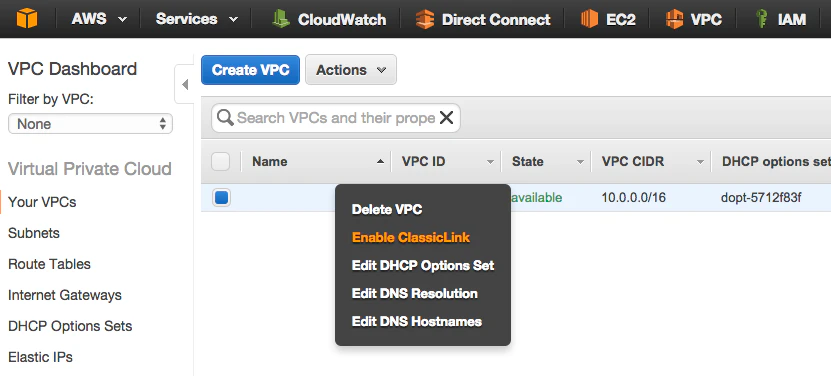Click the Create VPC button
Image resolution: width=831 pixels, height=376 pixels.
tap(250, 70)
